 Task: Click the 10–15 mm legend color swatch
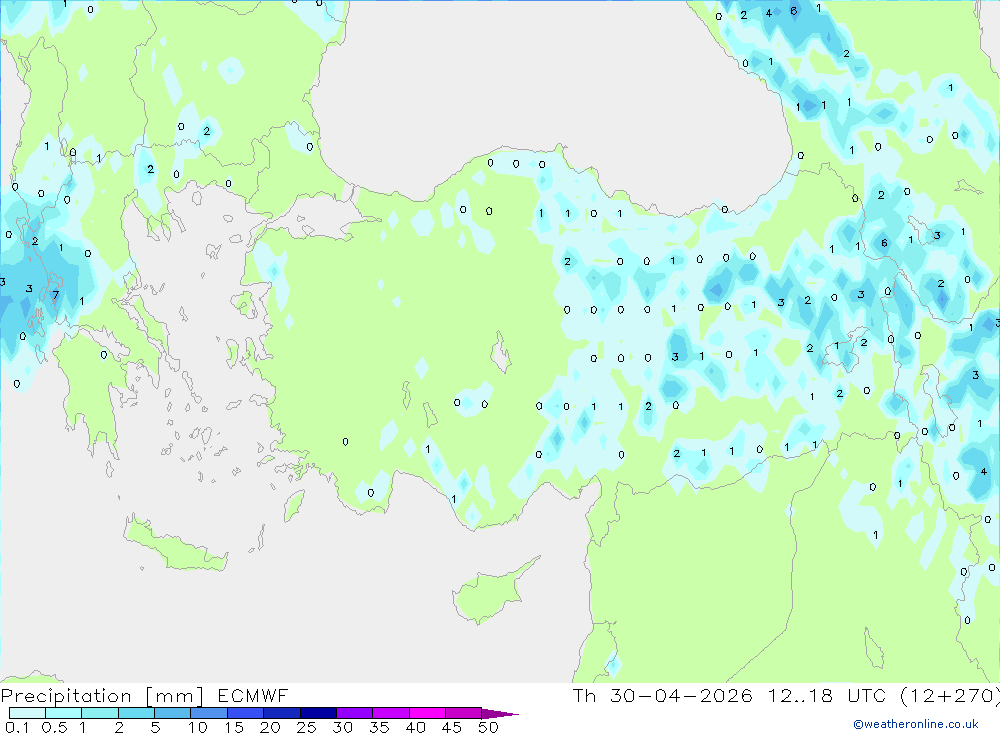209,713
